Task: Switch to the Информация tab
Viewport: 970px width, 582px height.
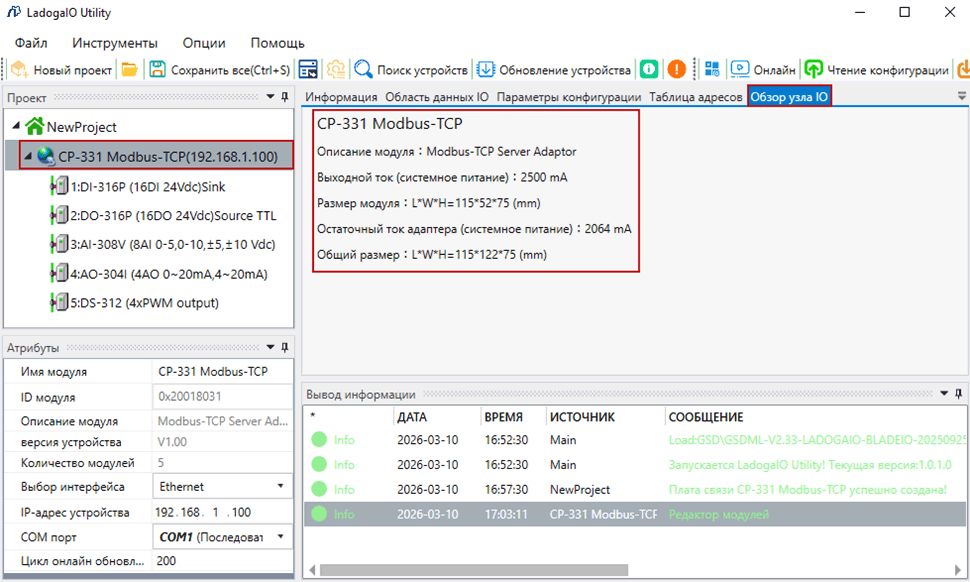Action: [341, 97]
